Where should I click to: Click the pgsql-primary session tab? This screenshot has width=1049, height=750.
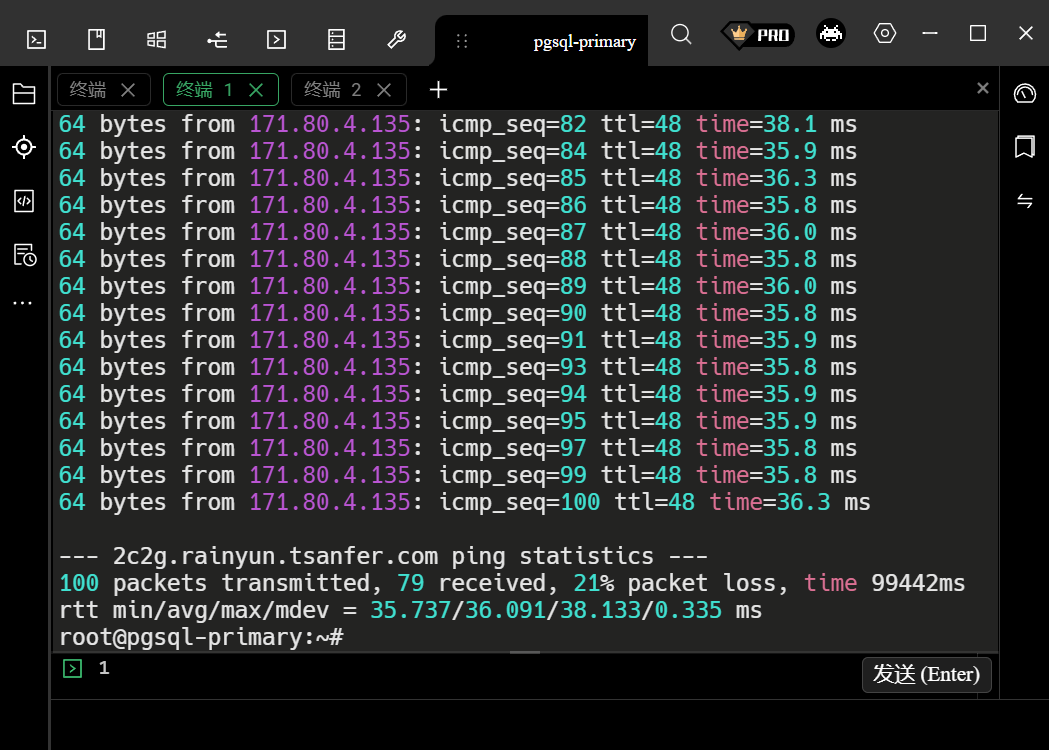[584, 42]
